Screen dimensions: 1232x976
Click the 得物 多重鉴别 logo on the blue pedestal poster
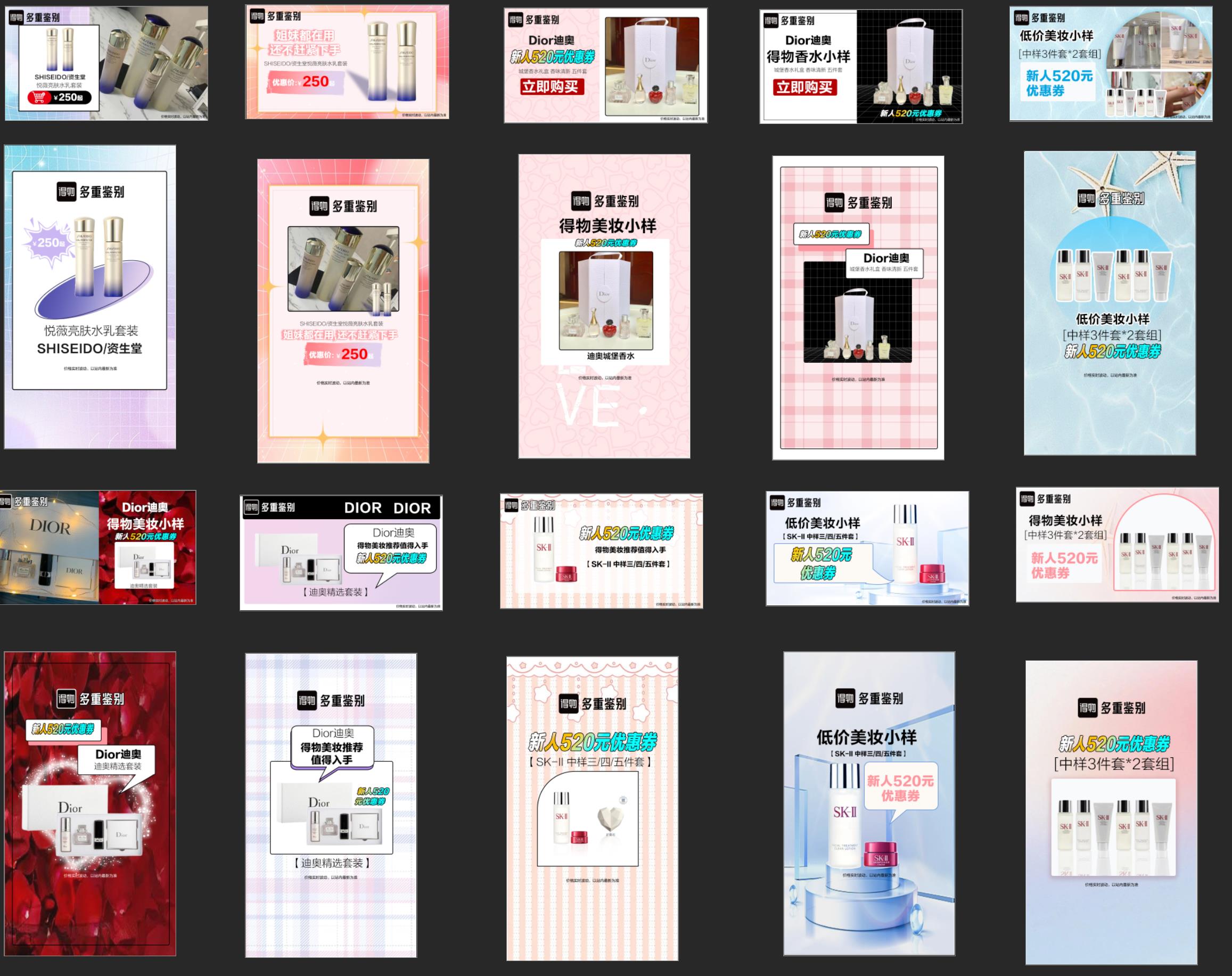click(x=869, y=698)
